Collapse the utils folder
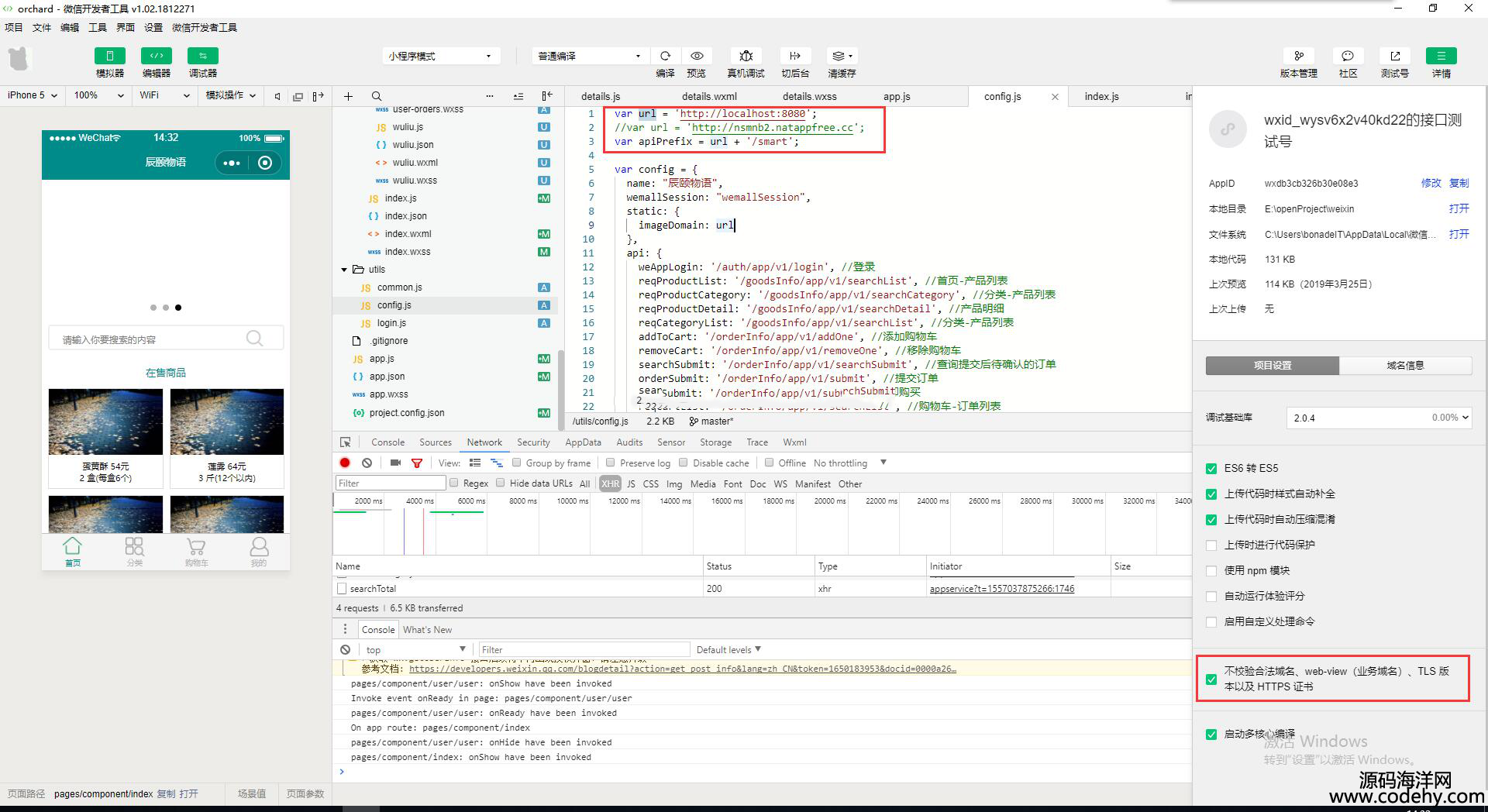 pos(344,270)
